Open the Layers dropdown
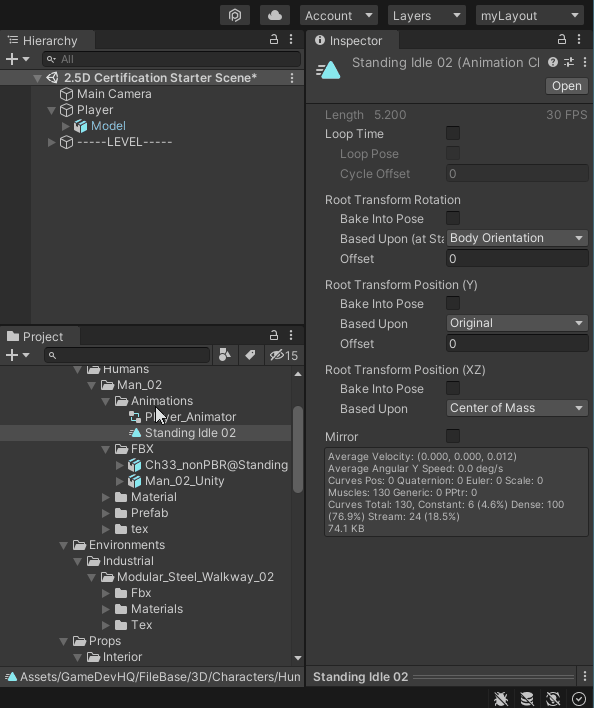This screenshot has width=594, height=708. click(x=427, y=15)
